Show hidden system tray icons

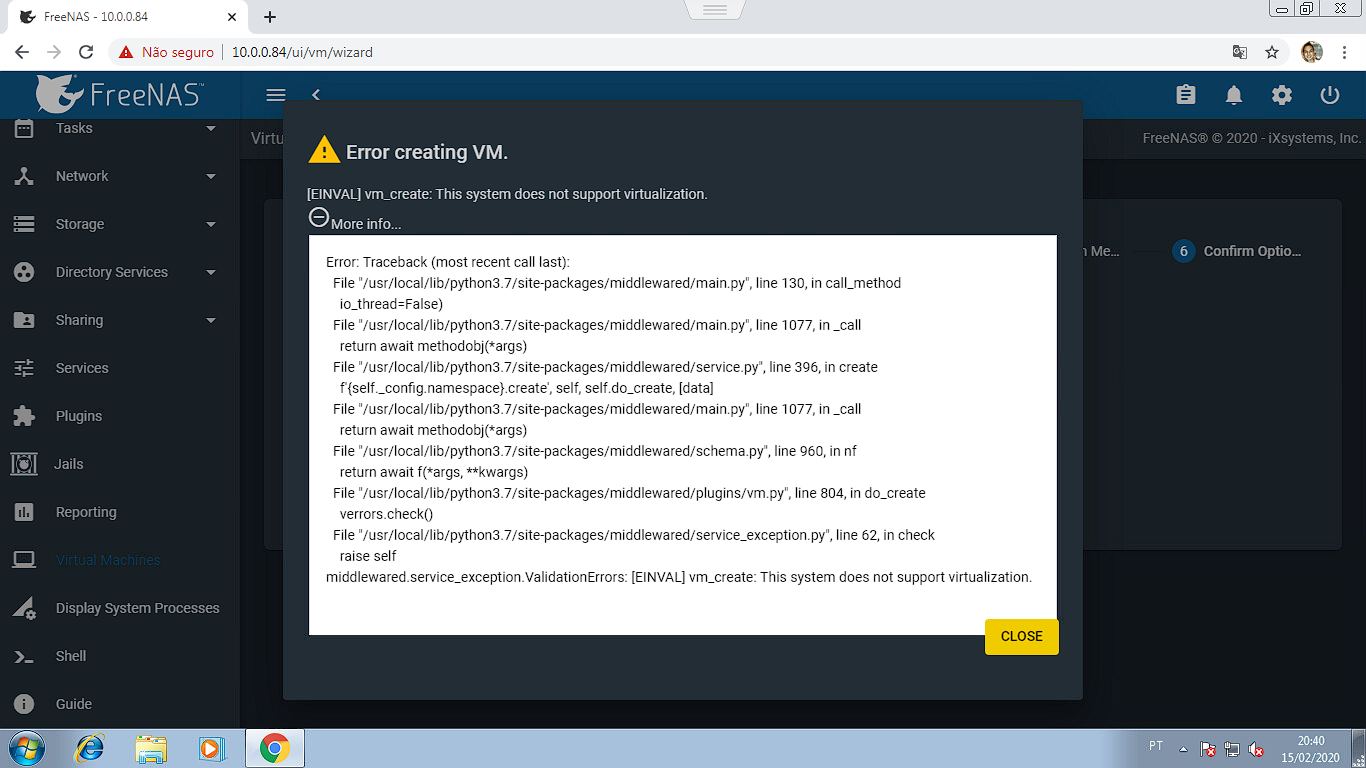point(1184,749)
